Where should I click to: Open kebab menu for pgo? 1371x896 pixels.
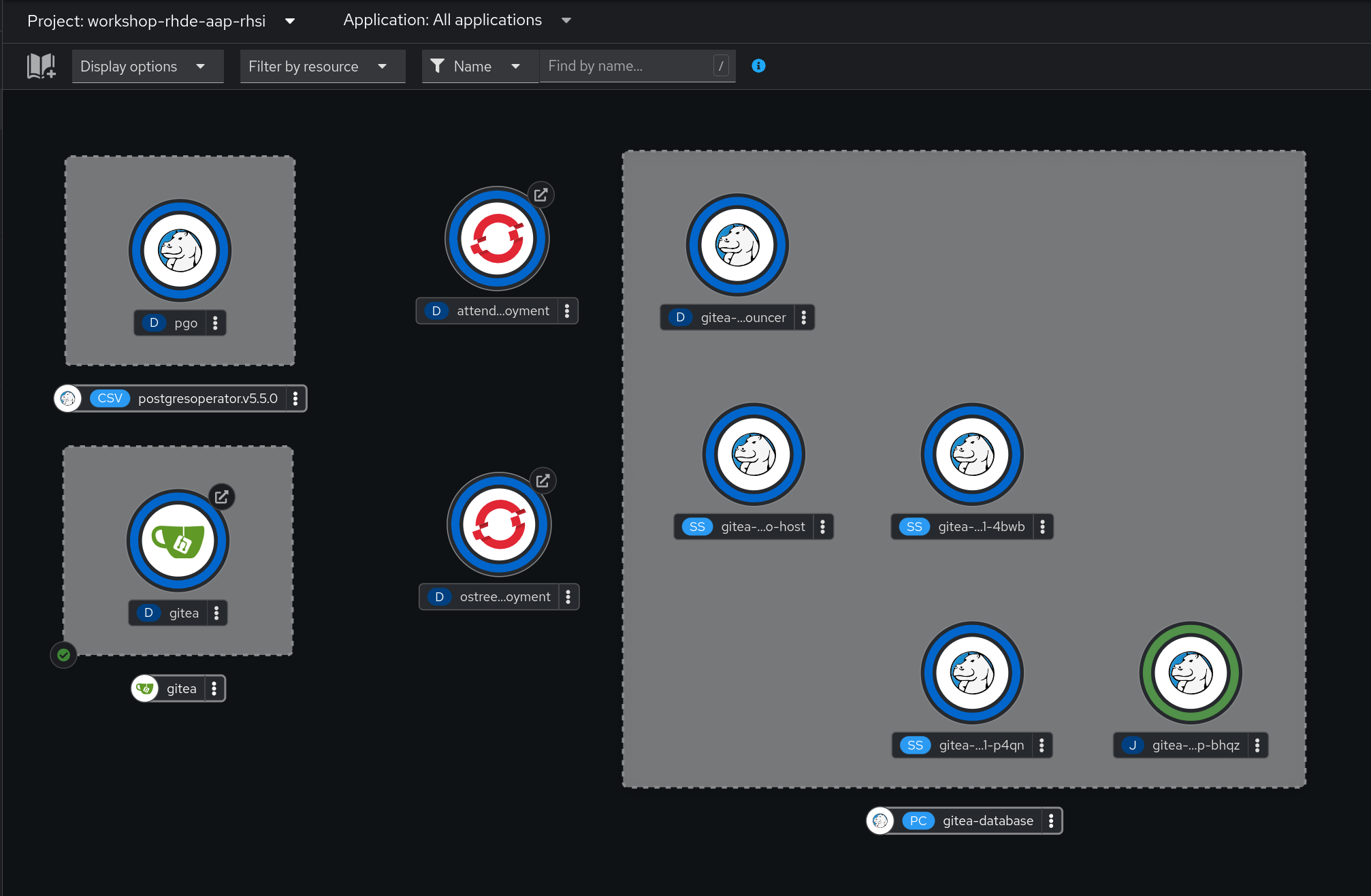tap(215, 323)
